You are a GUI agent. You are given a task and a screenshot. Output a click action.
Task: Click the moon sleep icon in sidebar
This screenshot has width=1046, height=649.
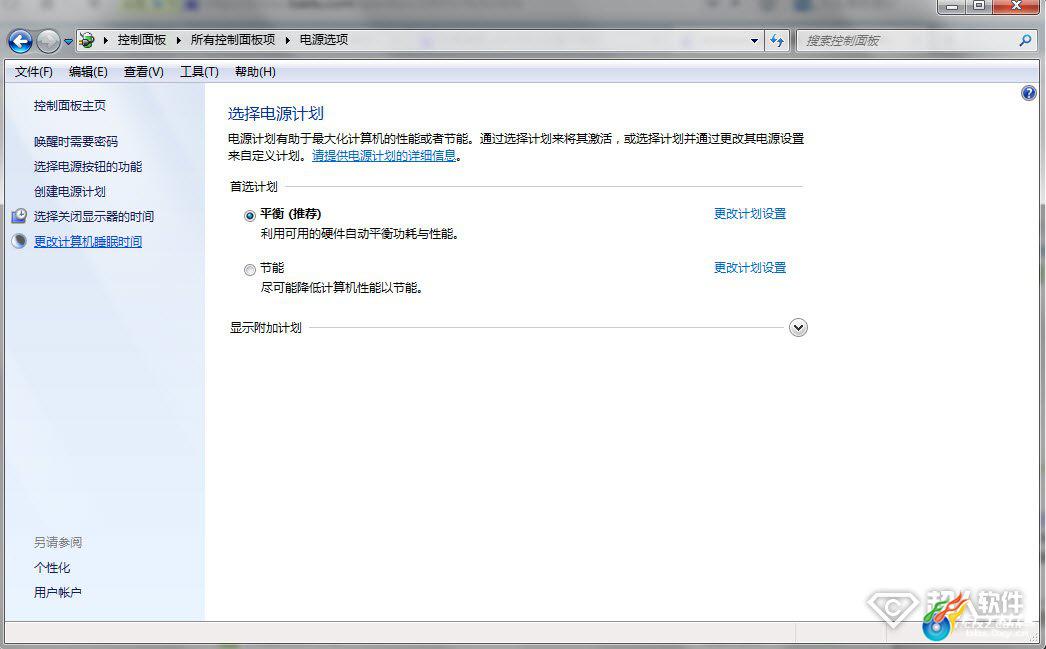[x=19, y=241]
